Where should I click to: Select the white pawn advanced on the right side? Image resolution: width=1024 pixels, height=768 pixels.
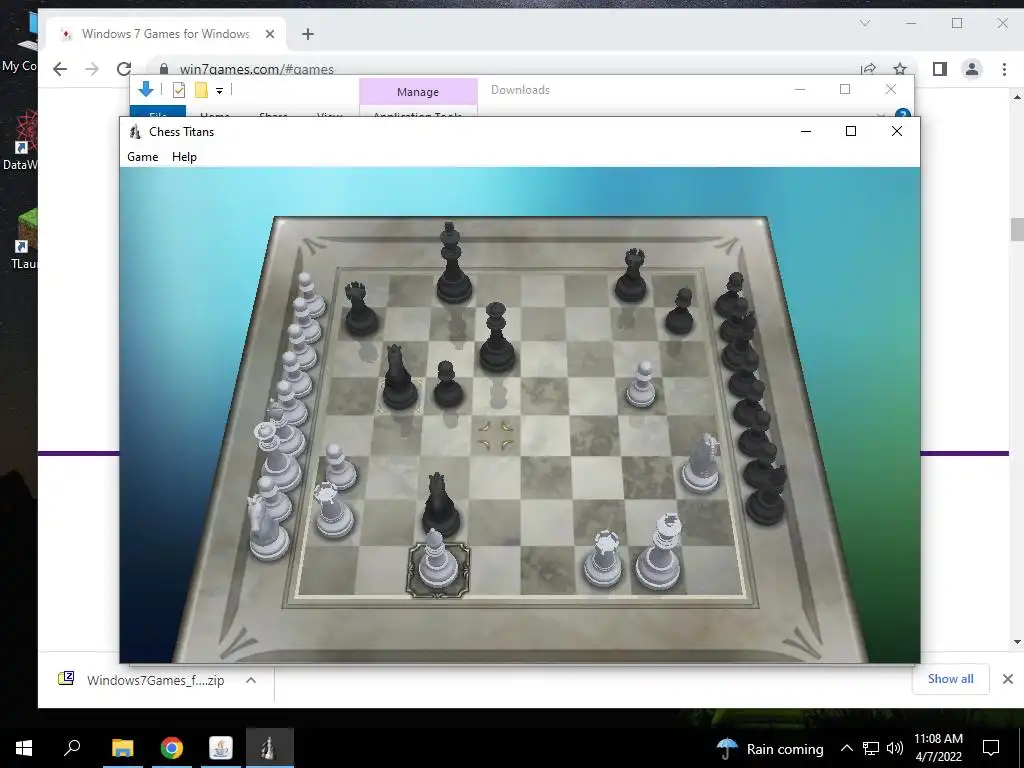click(x=642, y=385)
